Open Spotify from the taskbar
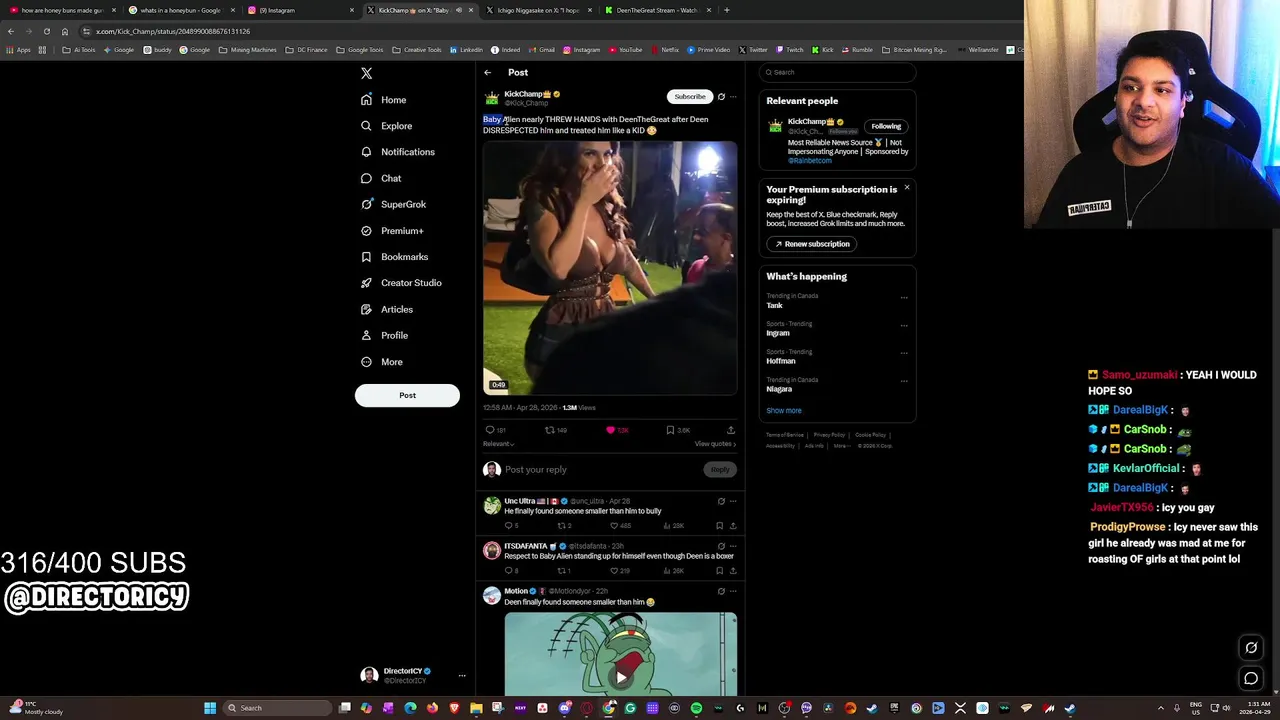 [x=696, y=708]
